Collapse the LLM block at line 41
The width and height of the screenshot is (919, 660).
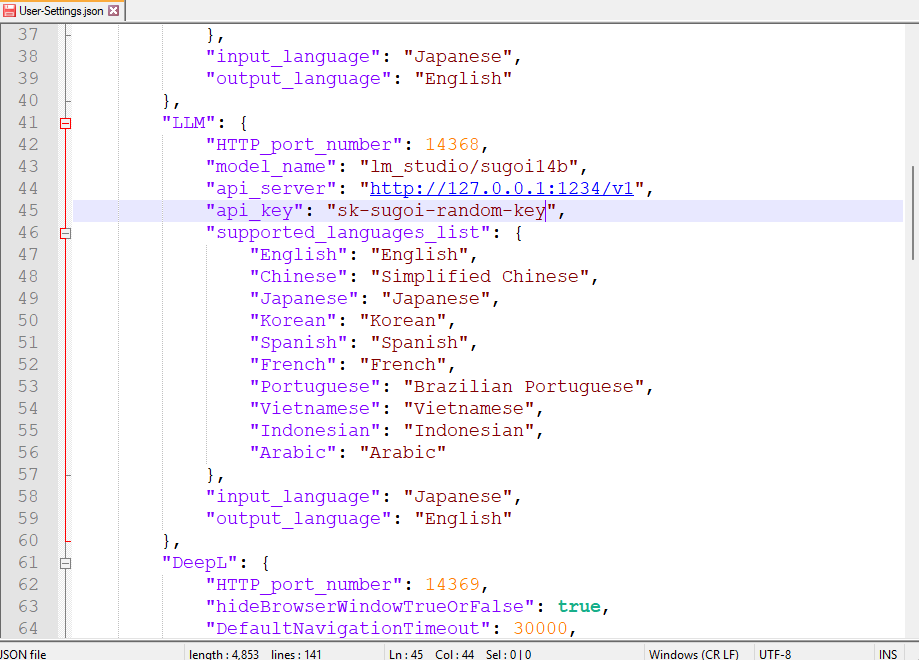66,123
